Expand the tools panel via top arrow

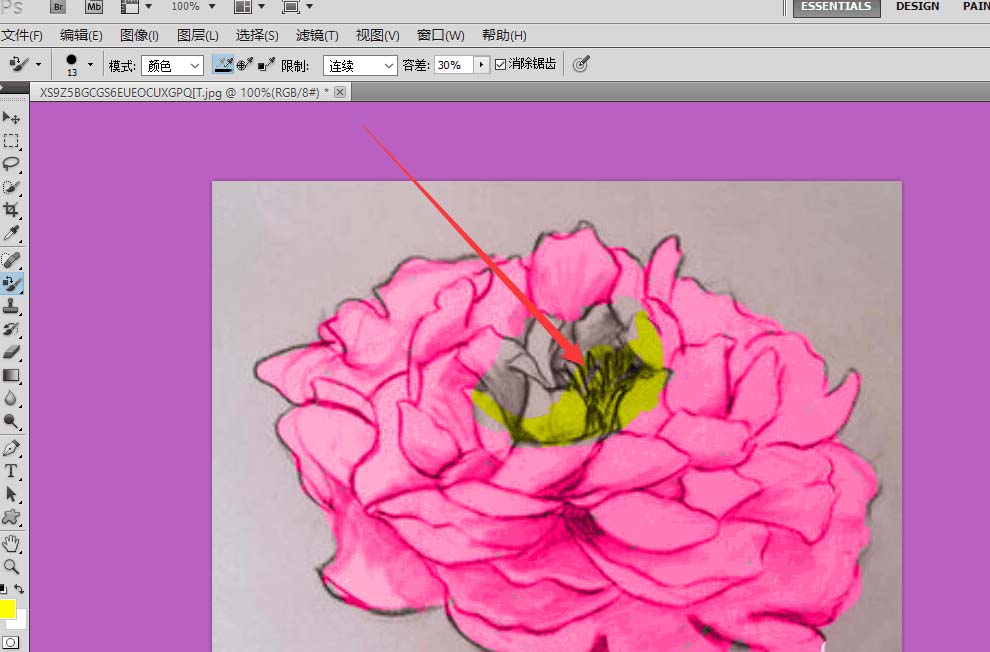click(3, 87)
